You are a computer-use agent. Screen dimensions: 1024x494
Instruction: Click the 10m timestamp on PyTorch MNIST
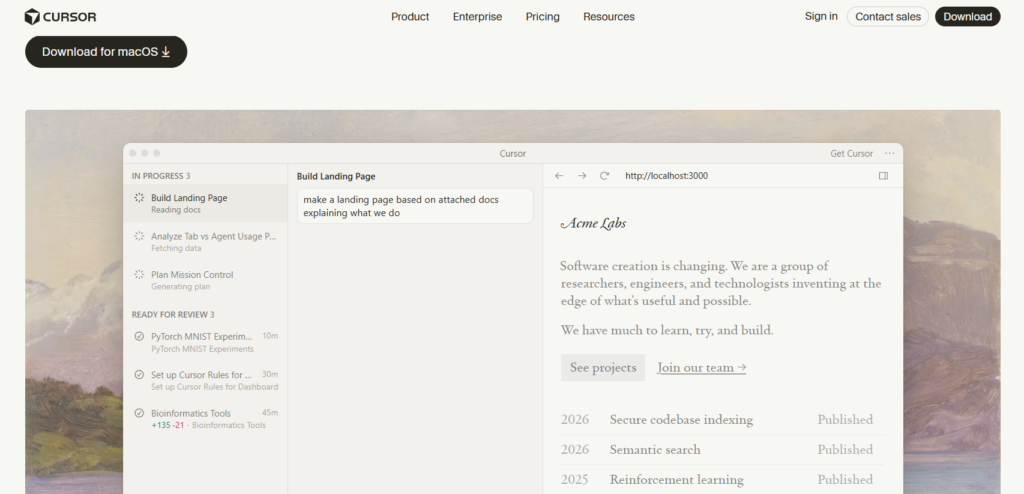[x=270, y=336]
